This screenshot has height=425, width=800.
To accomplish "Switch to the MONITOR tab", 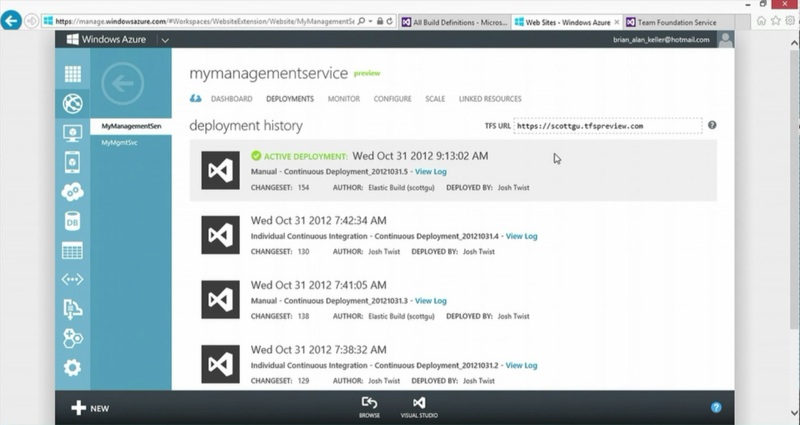I will pyautogui.click(x=344, y=98).
